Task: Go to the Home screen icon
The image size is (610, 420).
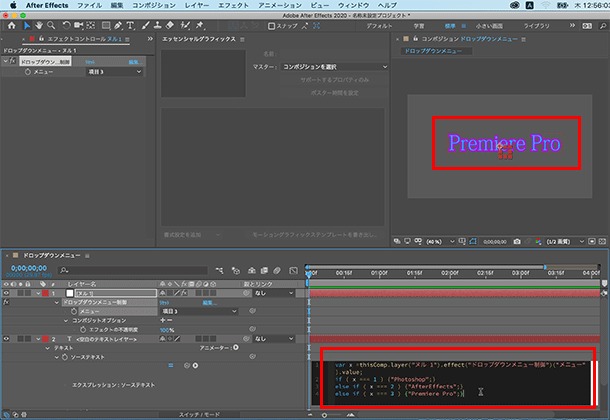Action: [x=12, y=26]
